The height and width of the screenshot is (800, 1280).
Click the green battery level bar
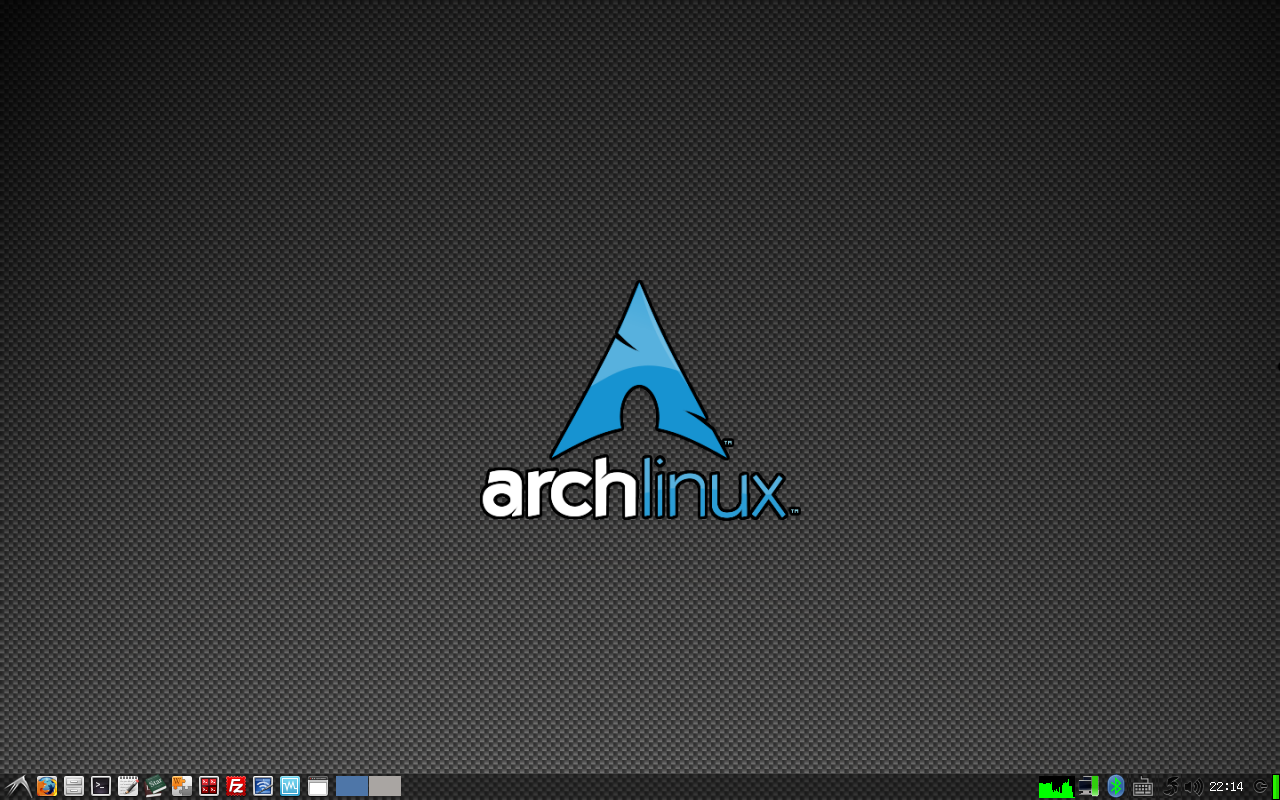pos(1276,786)
